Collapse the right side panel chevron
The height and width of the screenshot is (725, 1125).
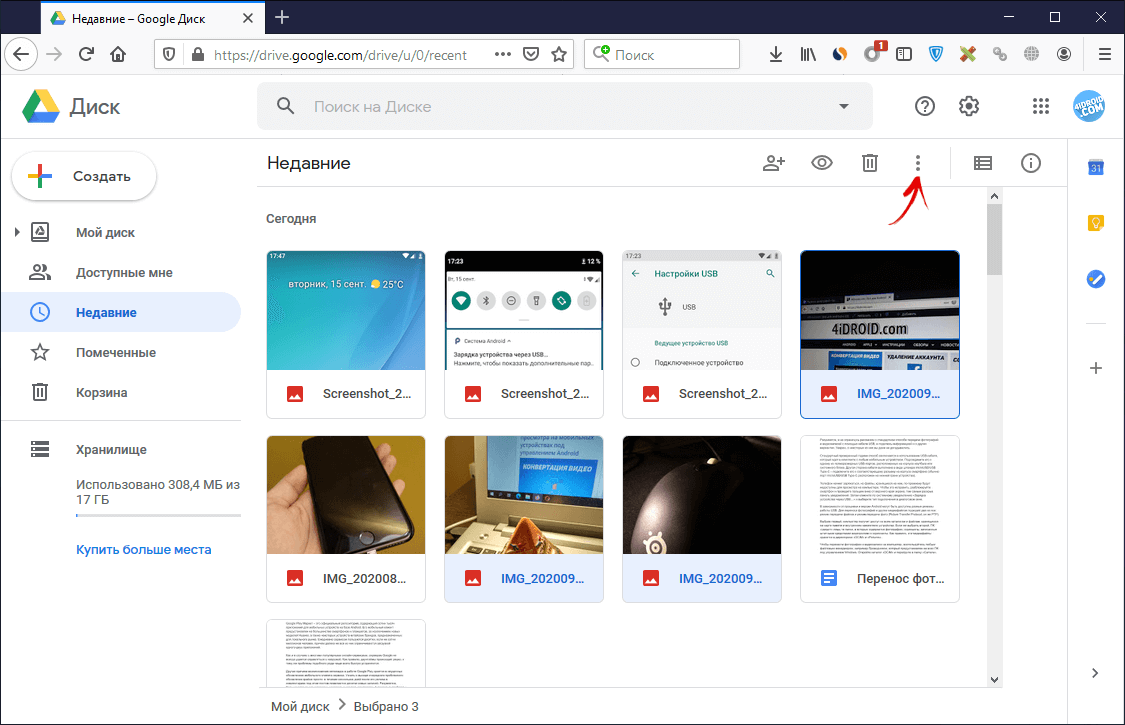(x=1095, y=673)
